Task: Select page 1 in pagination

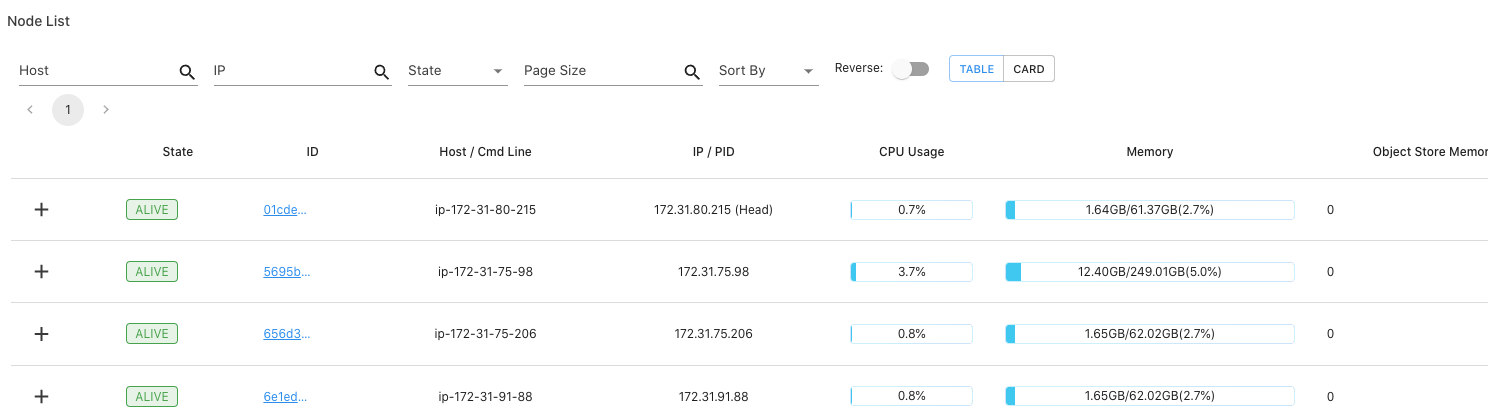Action: tap(68, 109)
